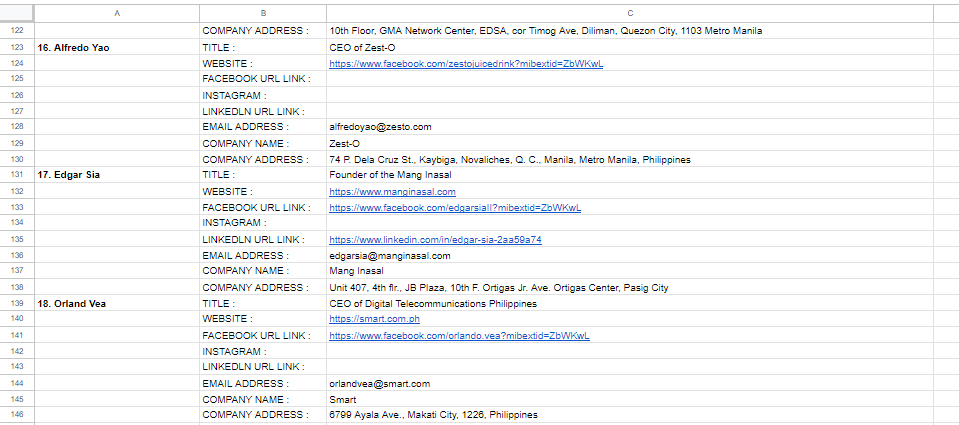Open the manginasal.com website link
The height and width of the screenshot is (425, 959).
click(392, 191)
